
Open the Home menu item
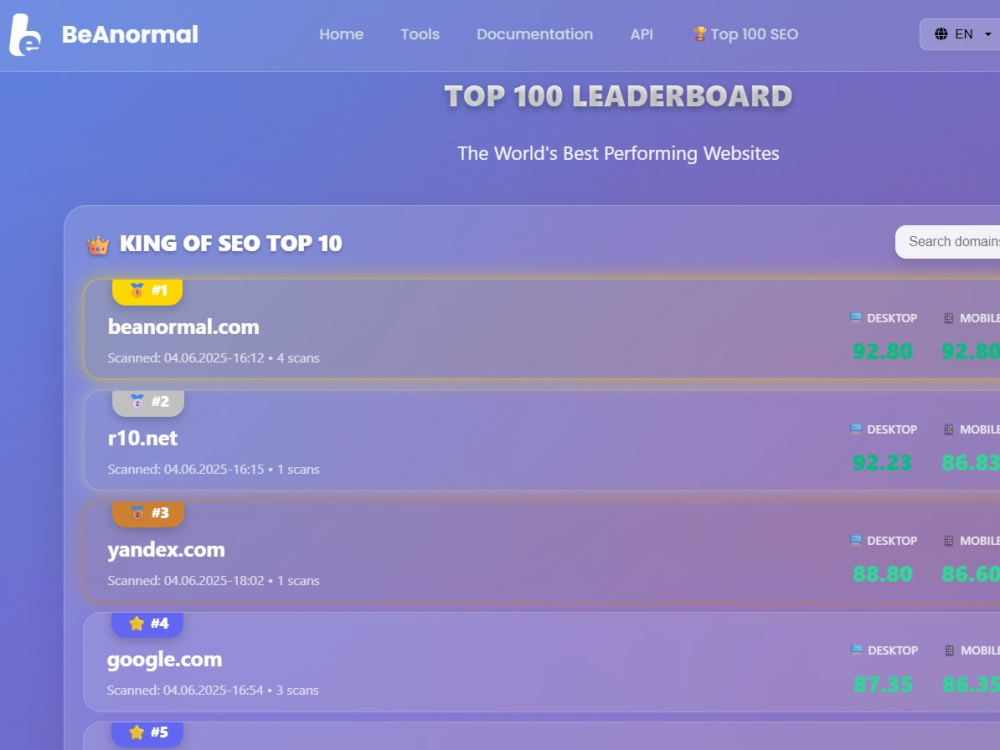[x=341, y=34]
